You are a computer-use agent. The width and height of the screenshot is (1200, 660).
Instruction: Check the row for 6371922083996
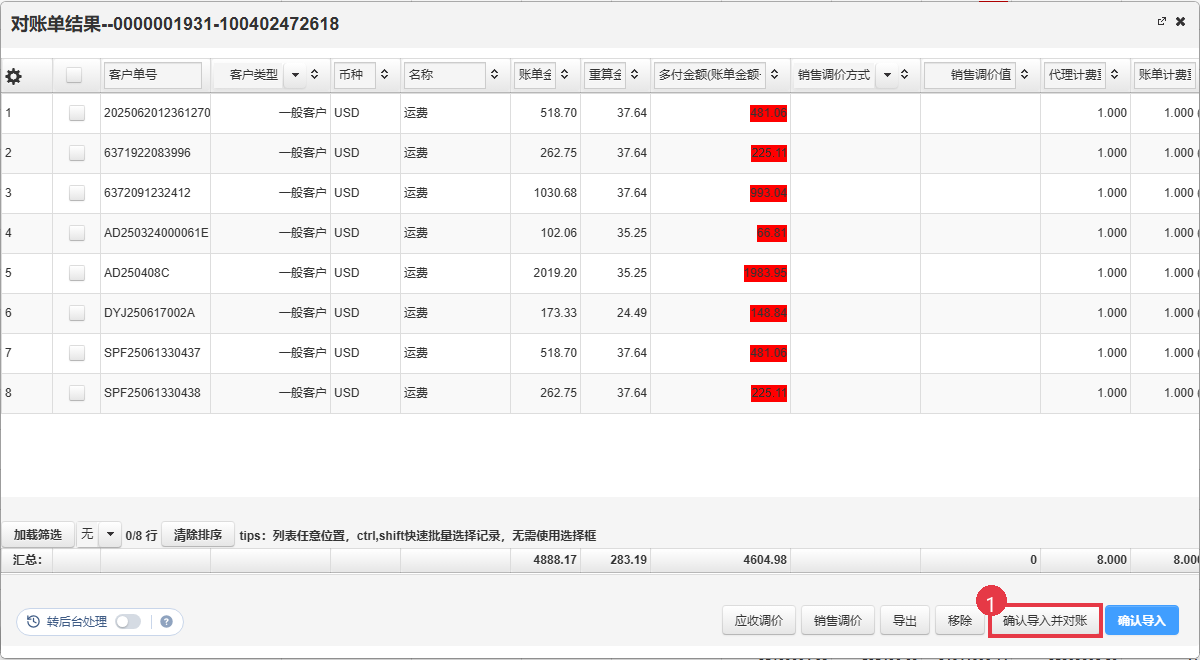[x=77, y=154]
